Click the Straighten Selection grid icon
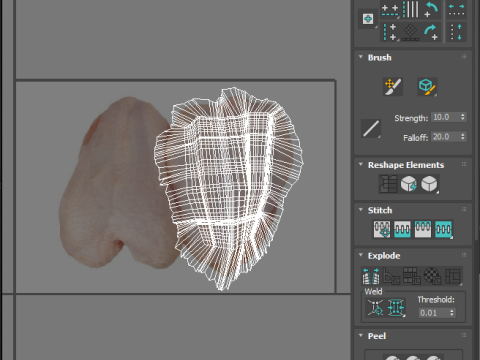Screen dimensions: 480x360 tap(389, 184)
